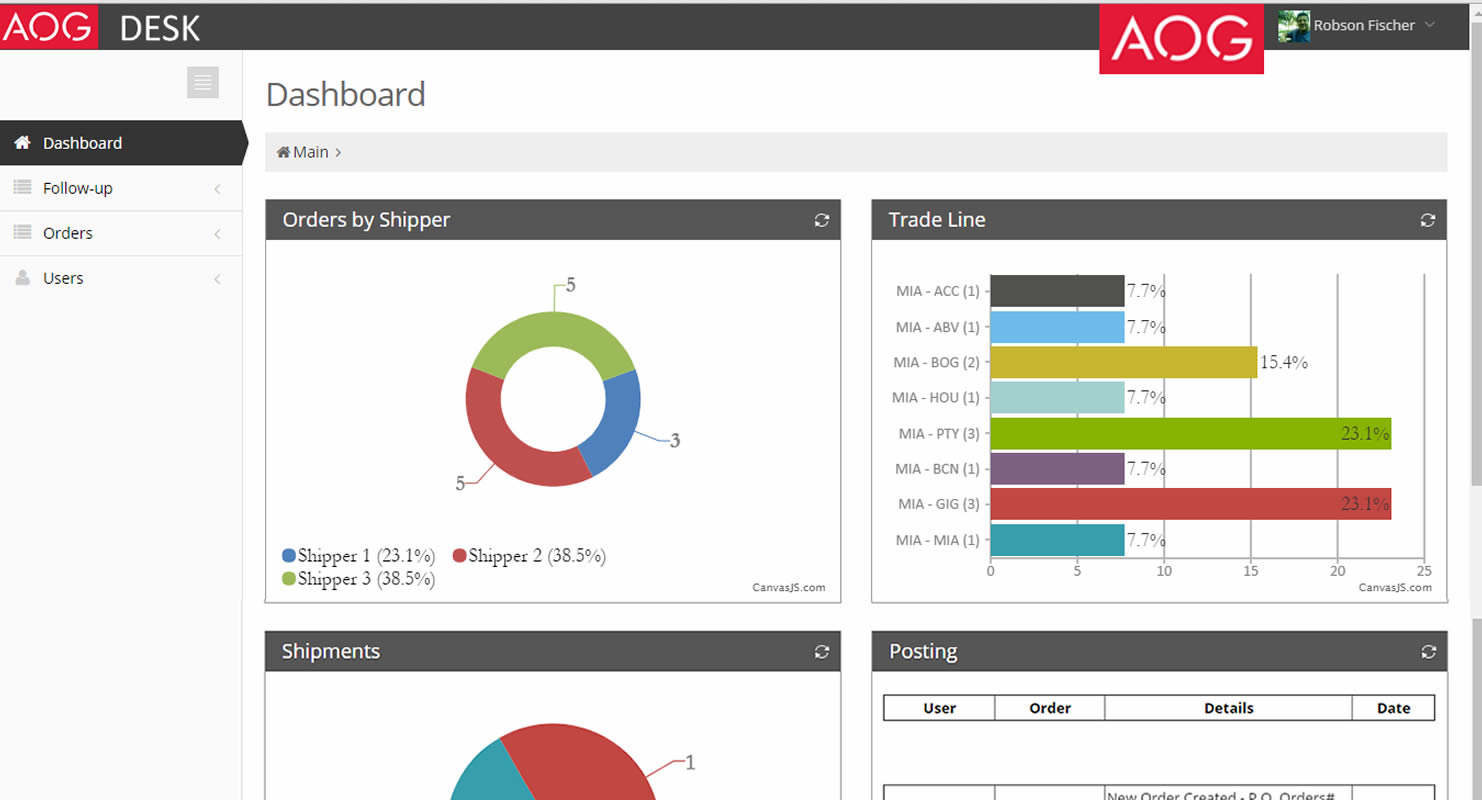Click the AOG logo in the top-left header
The image size is (1482, 800).
pyautogui.click(x=49, y=26)
